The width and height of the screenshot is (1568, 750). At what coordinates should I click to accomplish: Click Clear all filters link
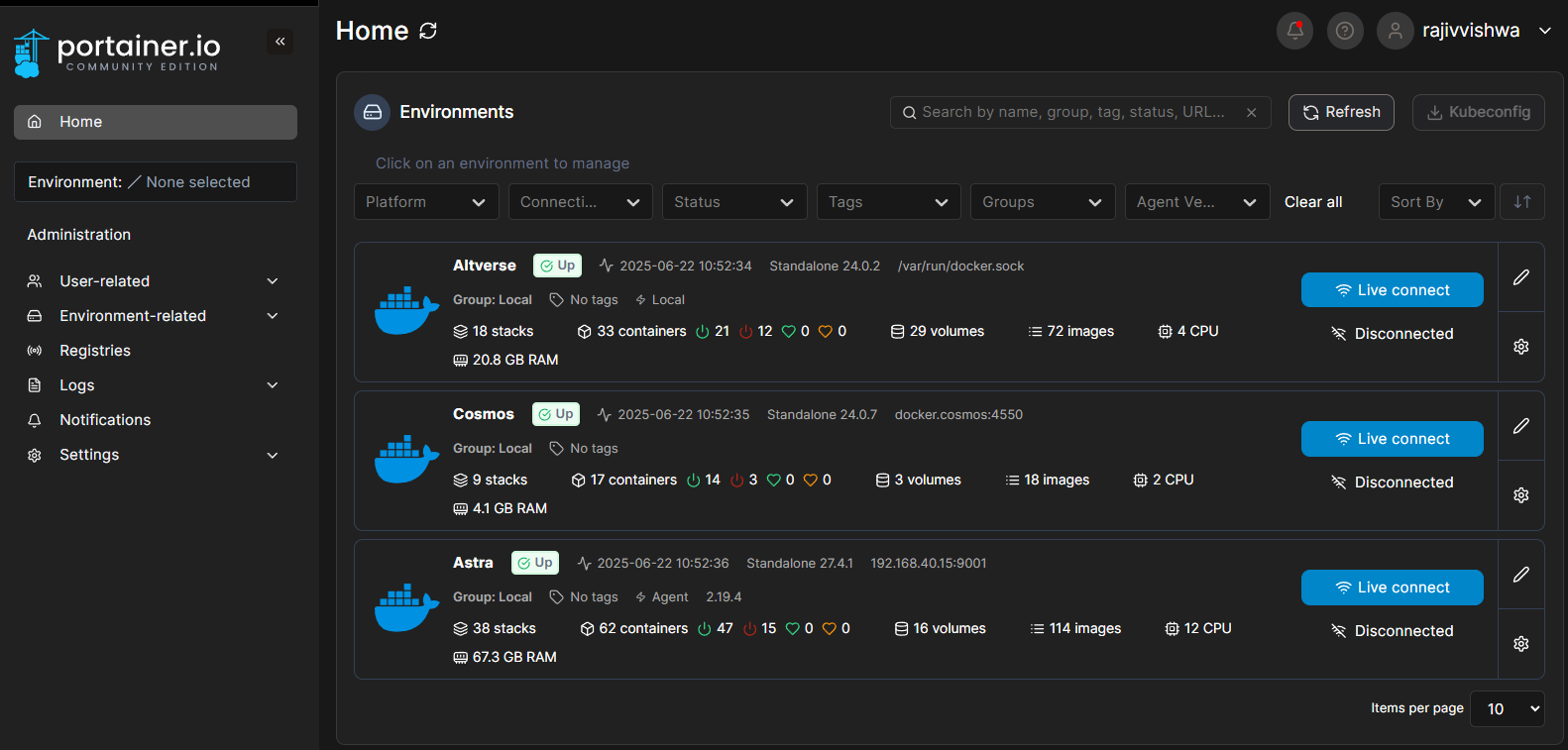point(1313,202)
